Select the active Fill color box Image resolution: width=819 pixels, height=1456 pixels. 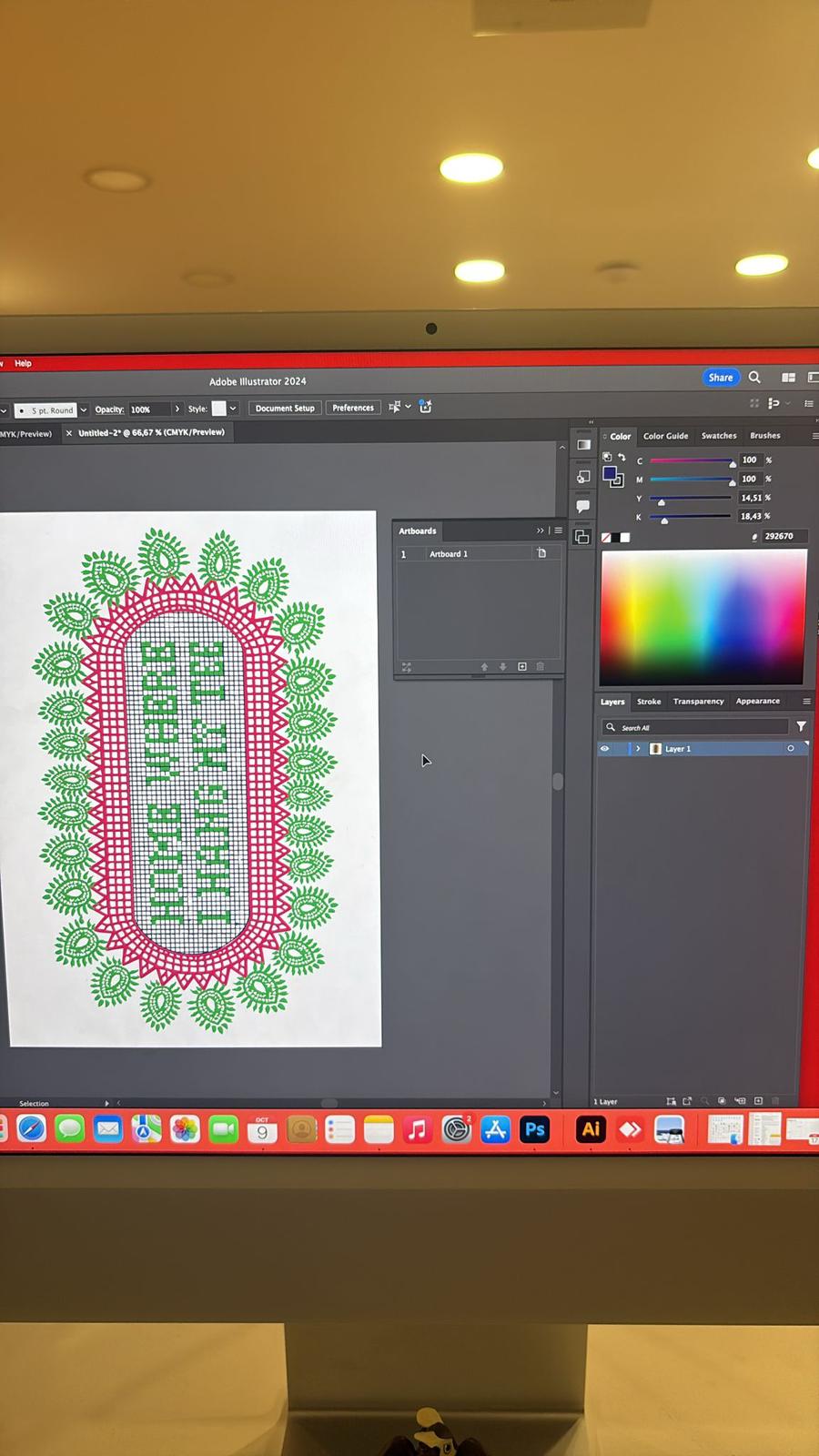point(610,473)
